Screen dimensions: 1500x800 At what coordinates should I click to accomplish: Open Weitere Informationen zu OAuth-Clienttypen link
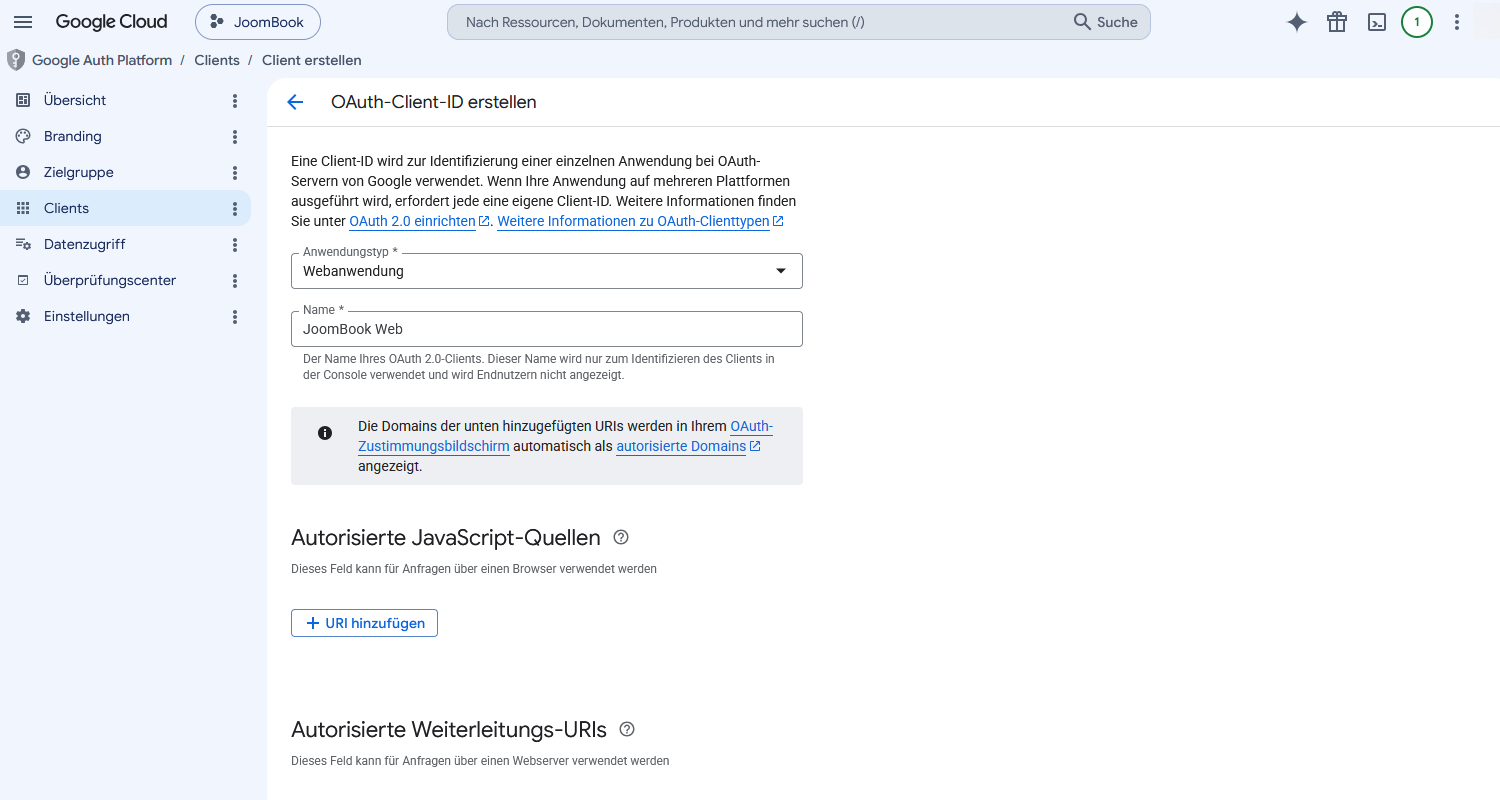coord(640,221)
